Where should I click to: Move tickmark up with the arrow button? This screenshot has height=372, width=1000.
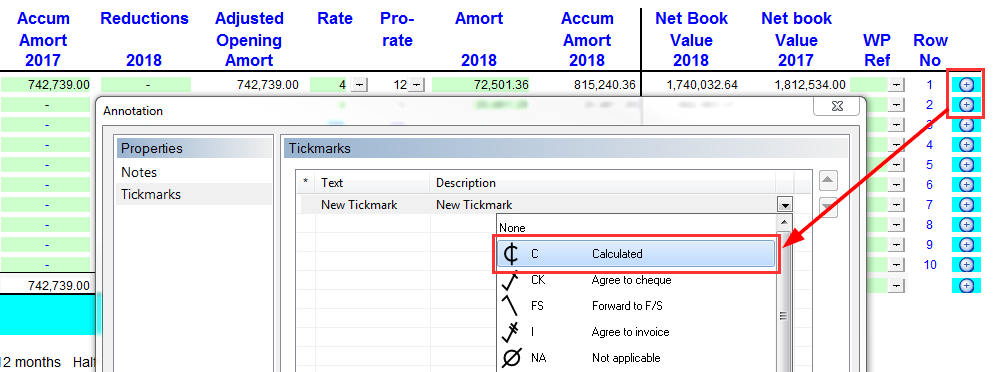pyautogui.click(x=827, y=181)
